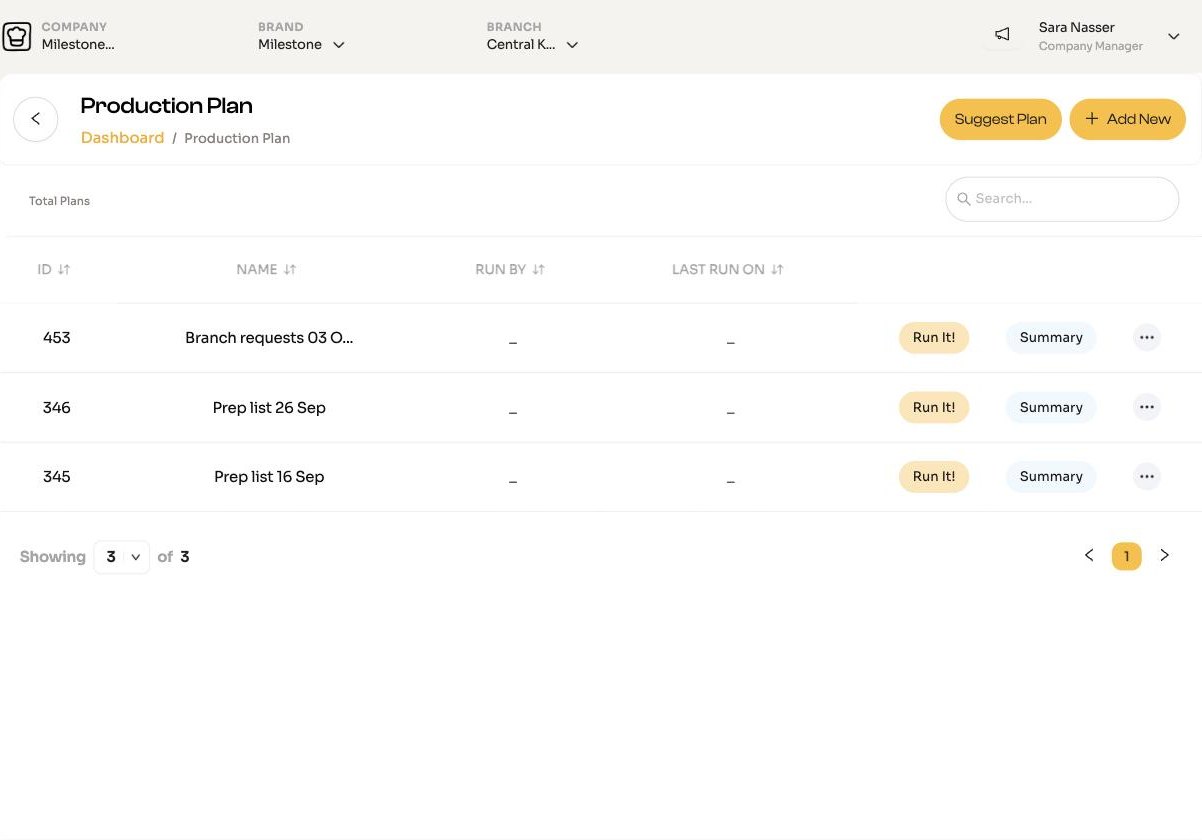Open Summary for plan 453

tap(1051, 338)
